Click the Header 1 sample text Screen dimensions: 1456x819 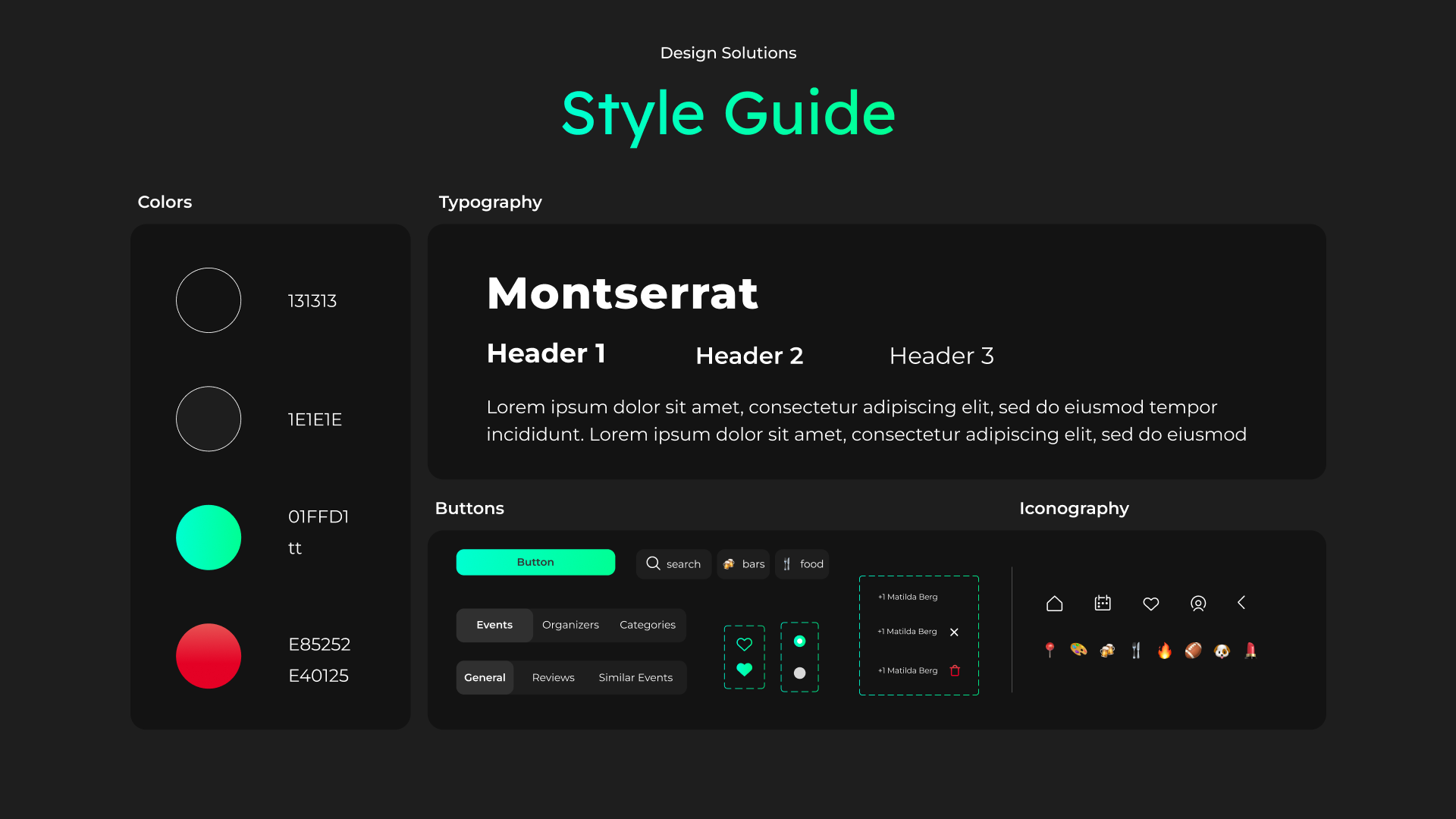[546, 353]
